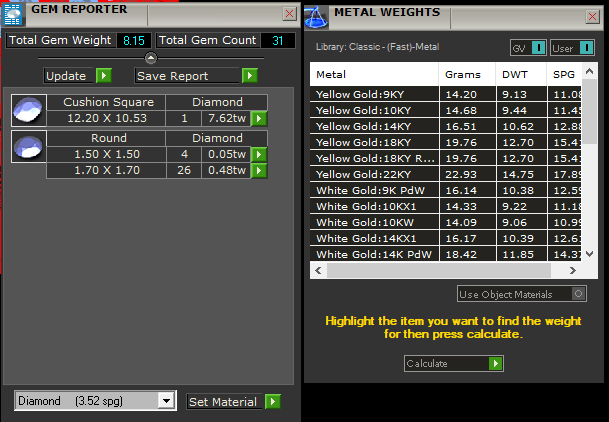This screenshot has width=609, height=422.
Task: Open the Diamond material dropdown
Action: pyautogui.click(x=166, y=401)
